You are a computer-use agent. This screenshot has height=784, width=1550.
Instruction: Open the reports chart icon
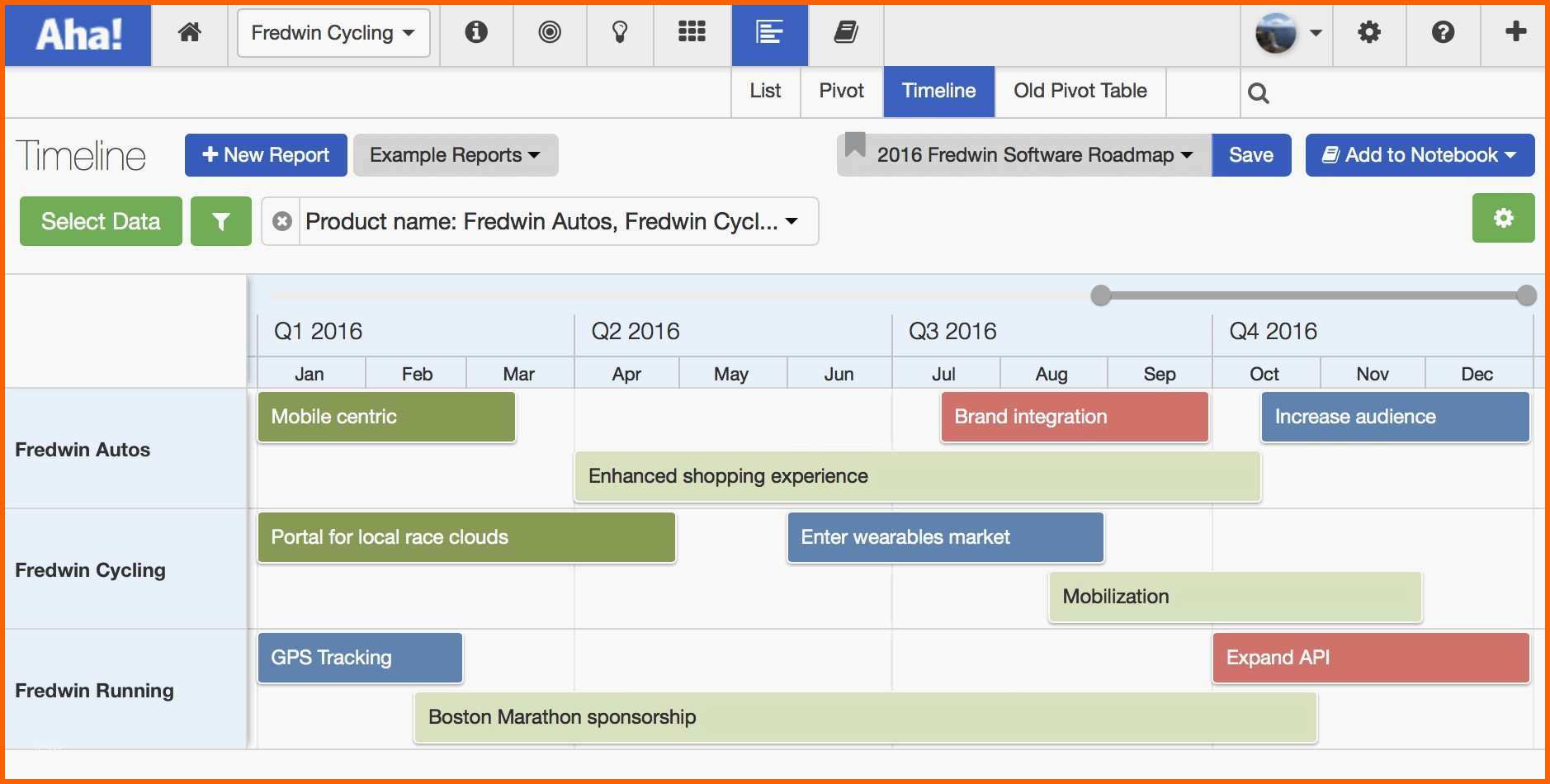[x=769, y=33]
